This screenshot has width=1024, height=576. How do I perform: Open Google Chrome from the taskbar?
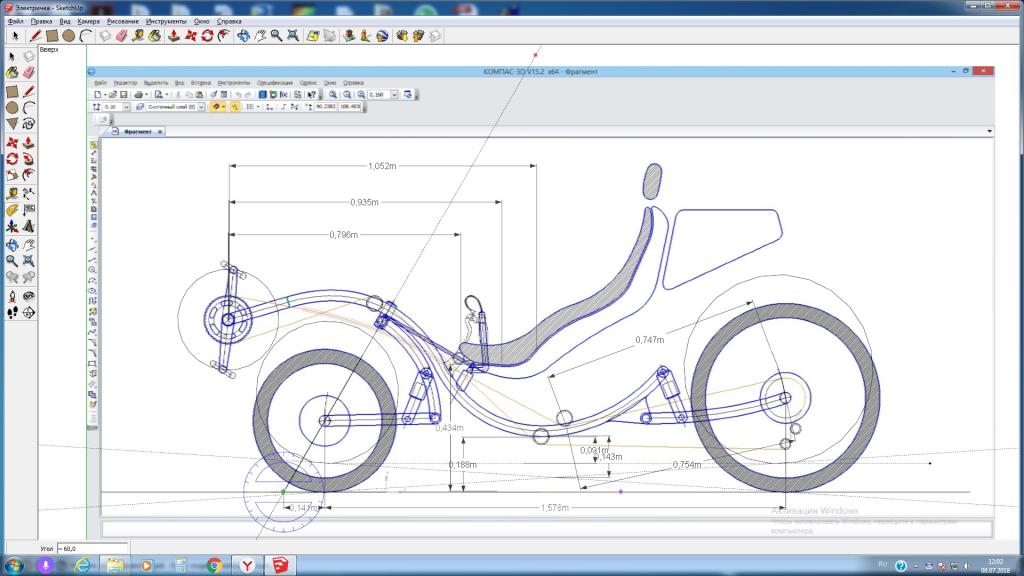(214, 565)
